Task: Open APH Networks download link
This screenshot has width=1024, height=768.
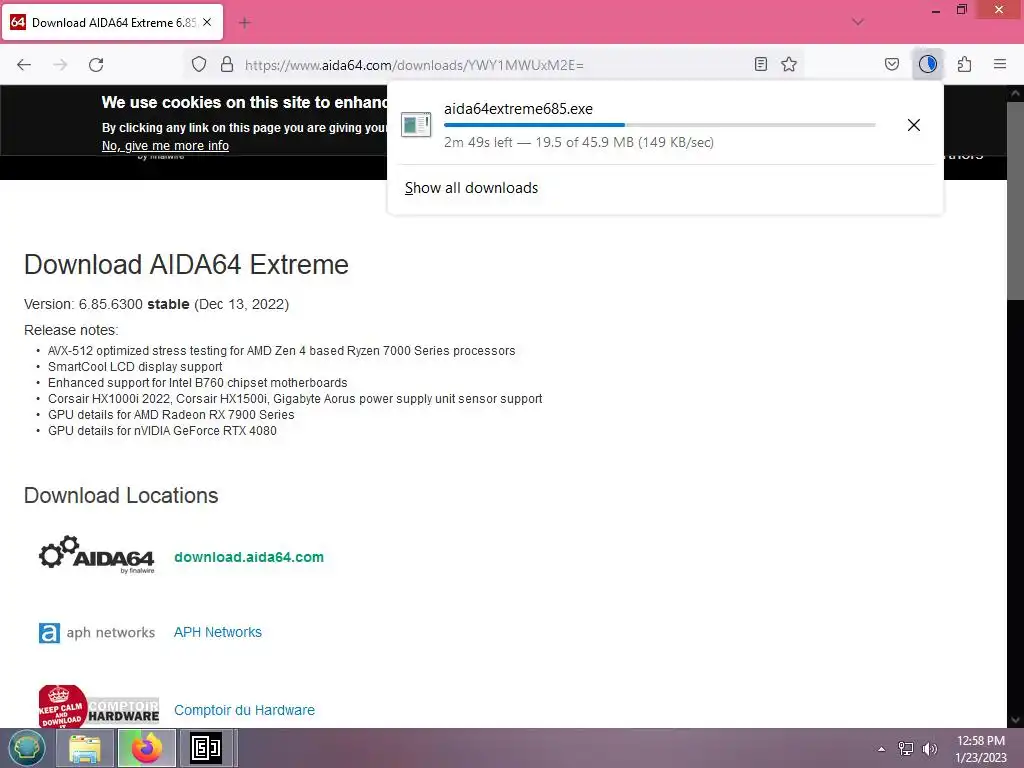Action: tap(217, 632)
